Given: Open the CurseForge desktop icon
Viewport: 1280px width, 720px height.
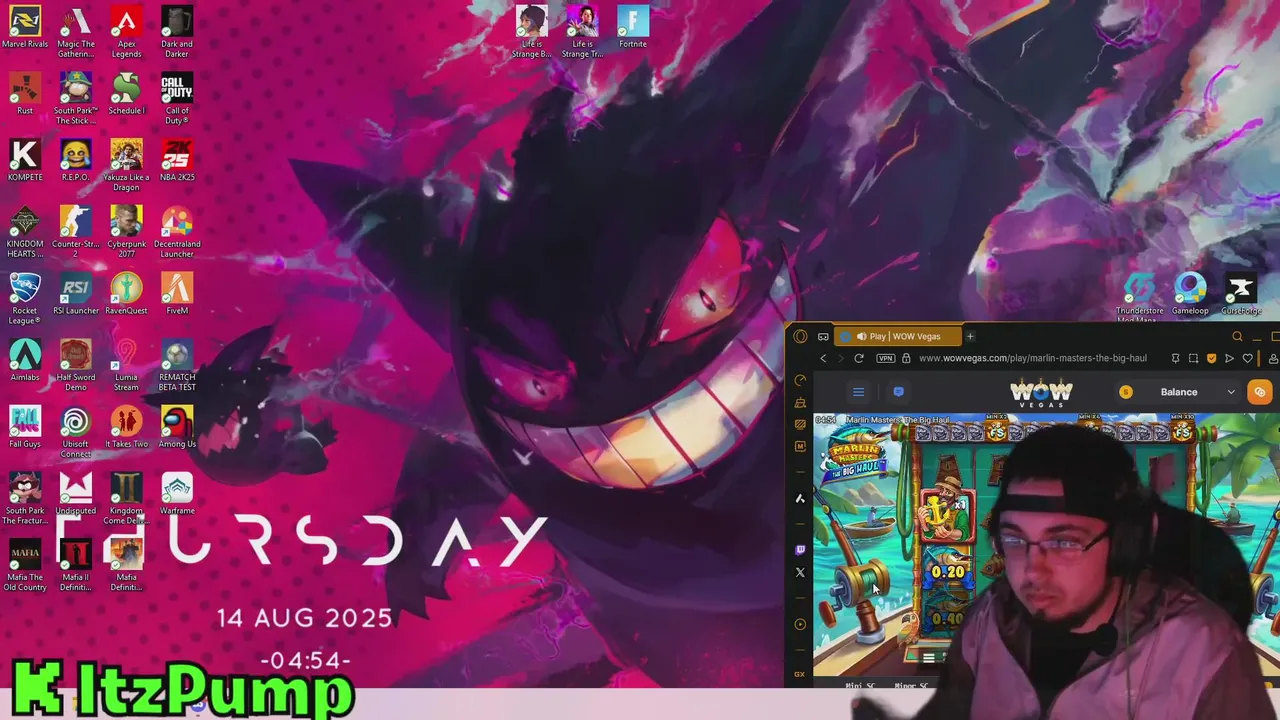Looking at the screenshot, I should 1241,294.
